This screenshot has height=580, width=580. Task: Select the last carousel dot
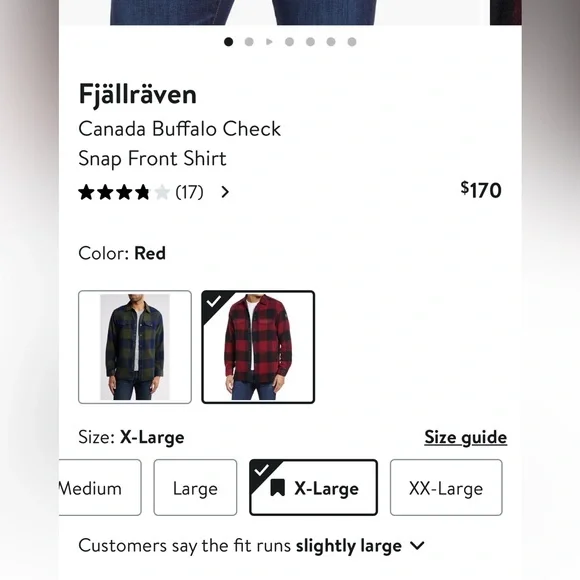[352, 42]
